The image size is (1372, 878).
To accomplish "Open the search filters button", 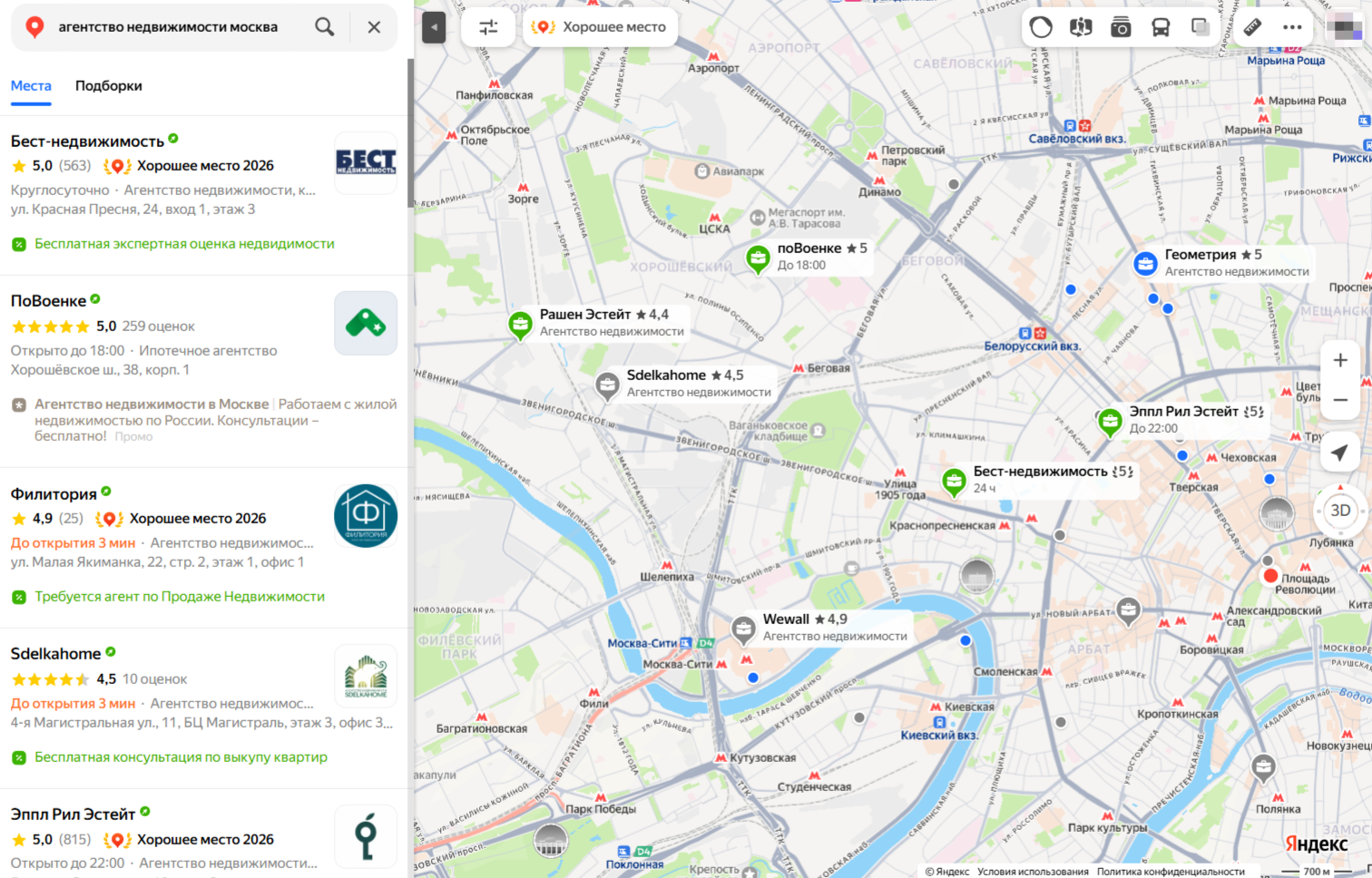I will coord(488,27).
